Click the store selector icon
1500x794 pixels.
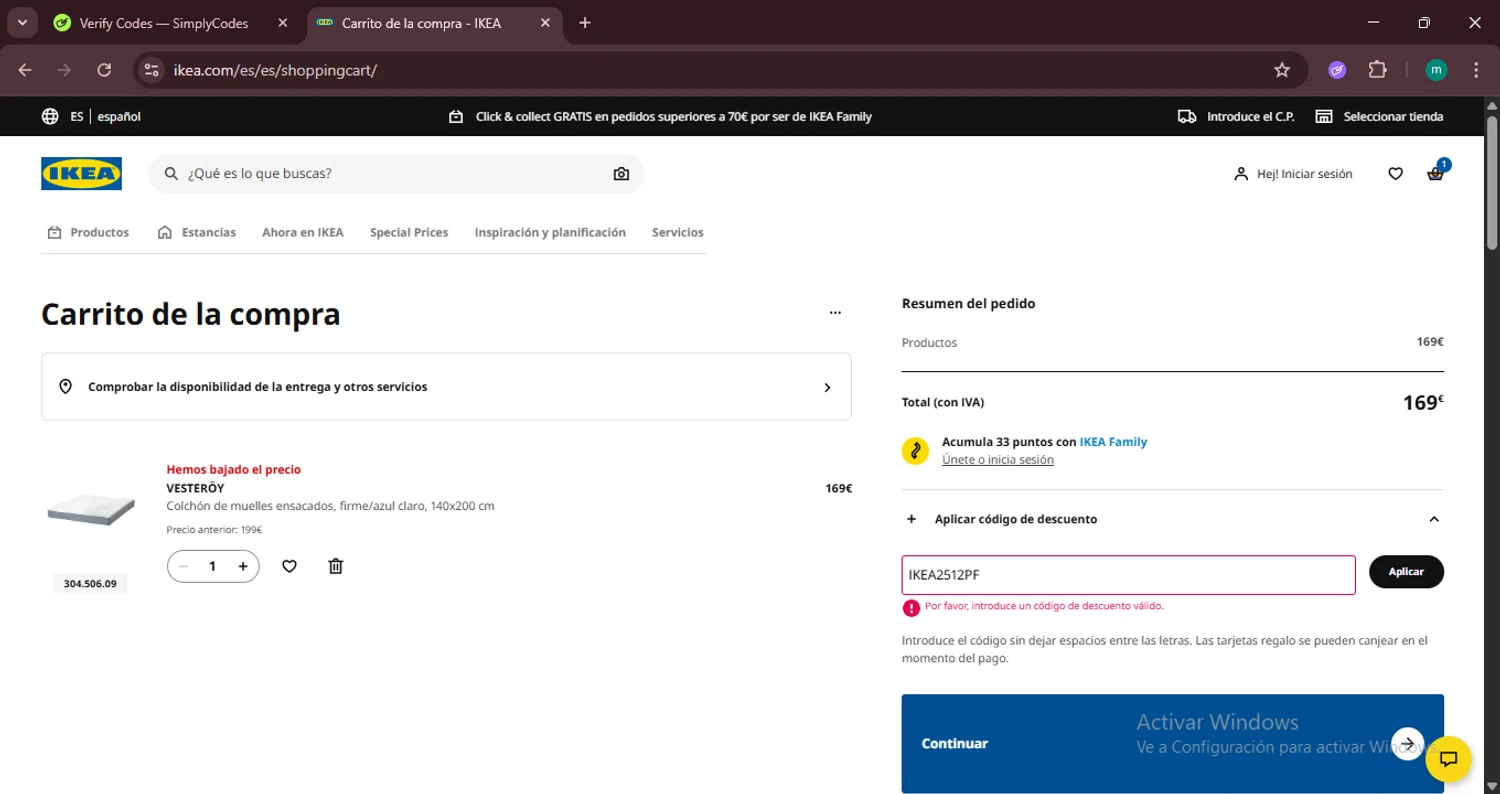point(1324,117)
